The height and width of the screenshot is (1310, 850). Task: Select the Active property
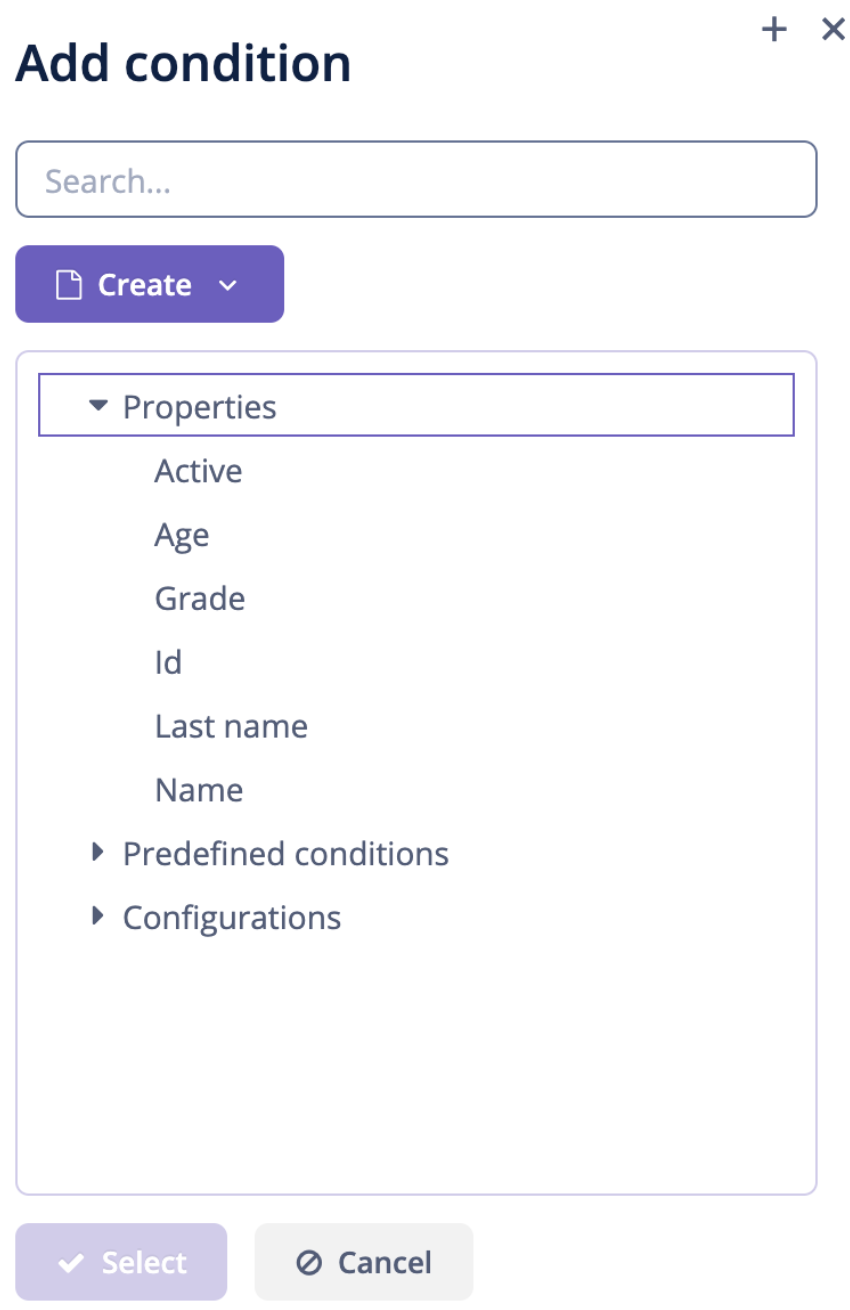(x=198, y=470)
